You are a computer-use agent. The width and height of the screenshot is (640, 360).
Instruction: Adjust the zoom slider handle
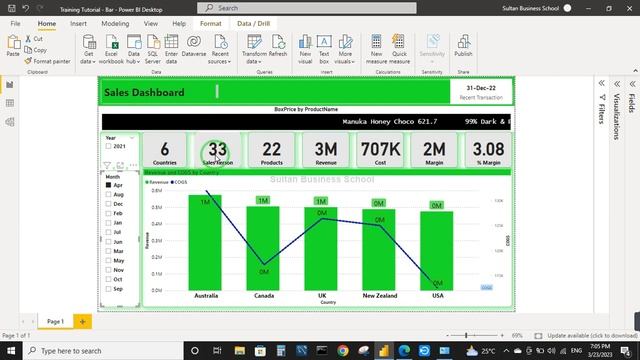(466, 336)
